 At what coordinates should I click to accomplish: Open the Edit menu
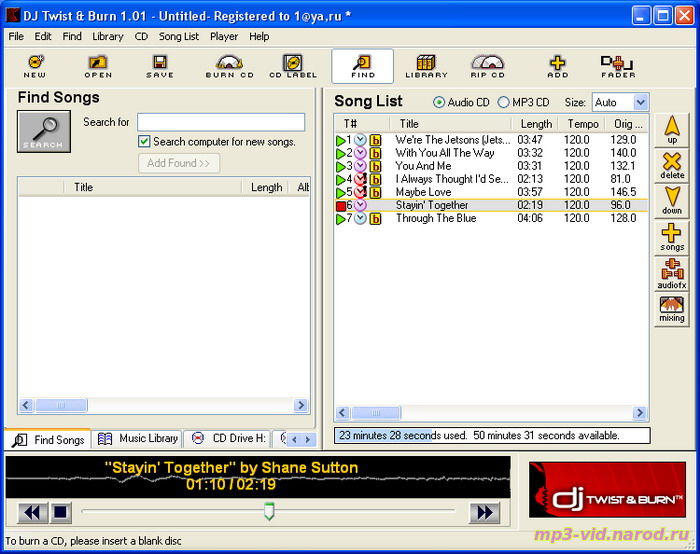coord(43,37)
